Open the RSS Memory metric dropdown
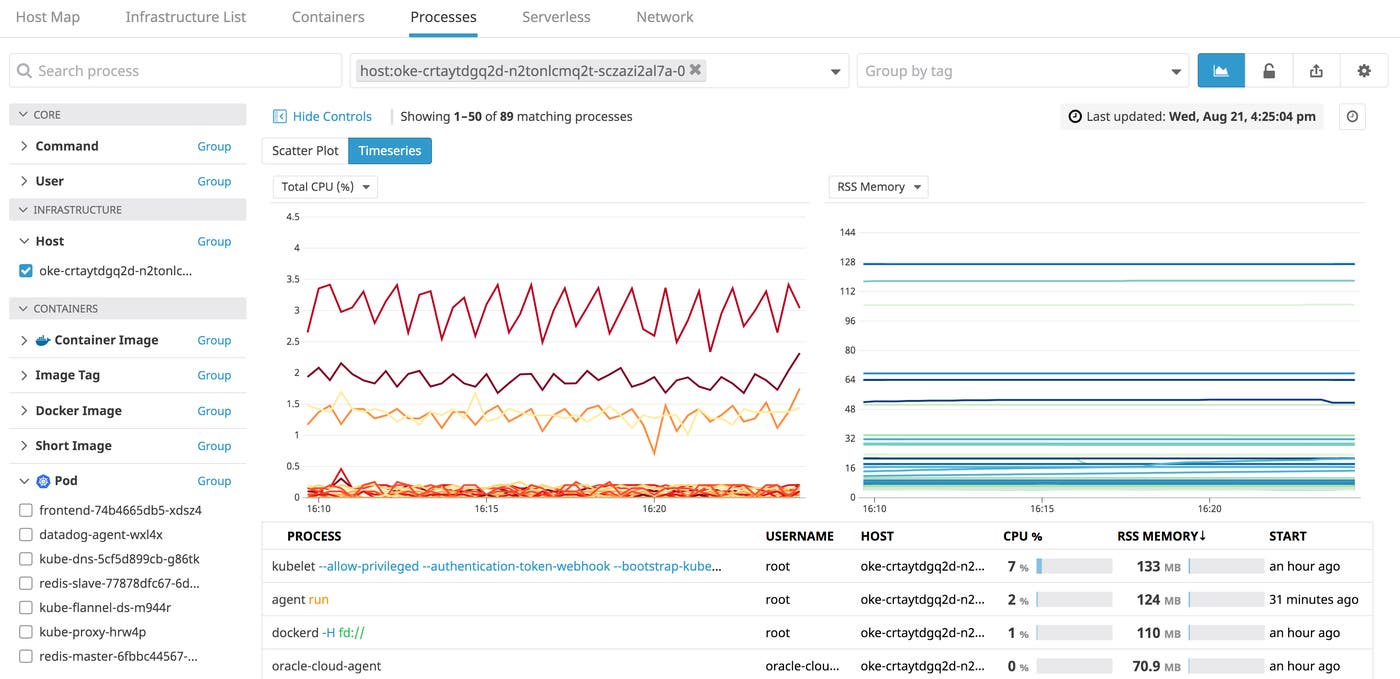This screenshot has height=679, width=1400. [x=877, y=186]
